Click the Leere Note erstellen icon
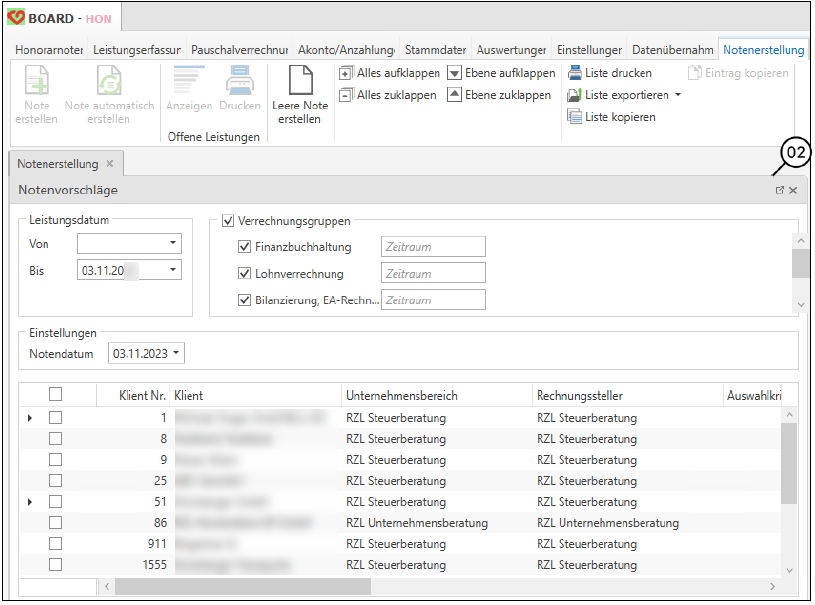Screen dimensions: 815x605 click(301, 81)
